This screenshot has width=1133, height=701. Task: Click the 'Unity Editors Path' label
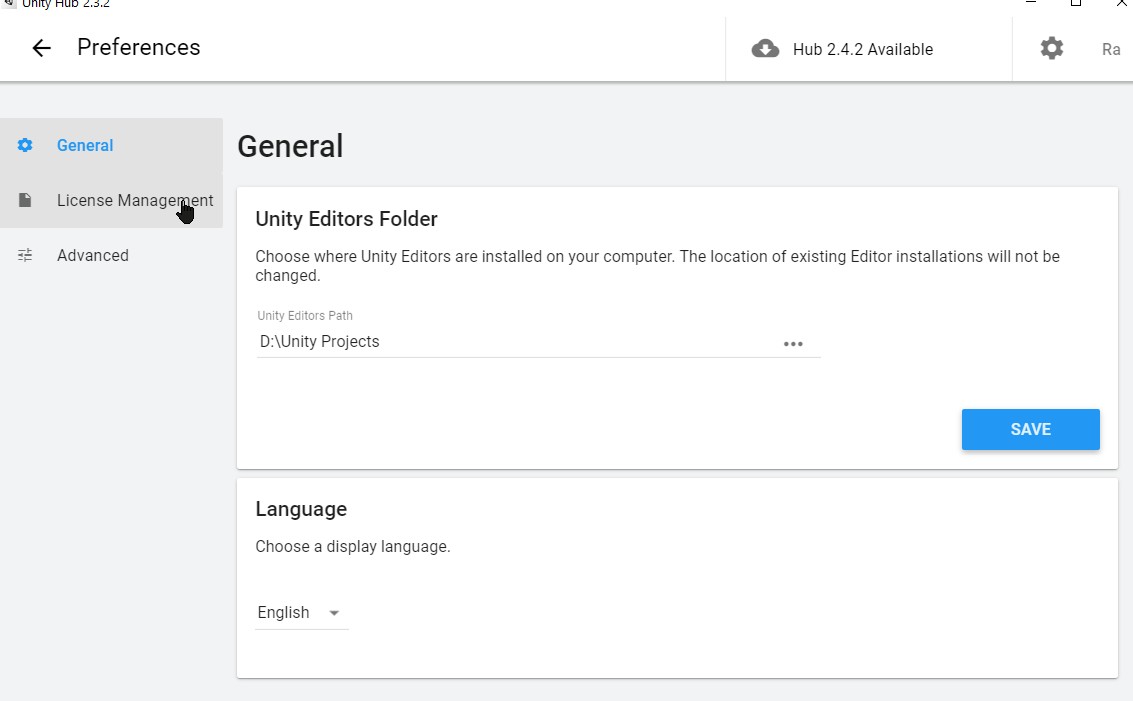[x=305, y=316]
